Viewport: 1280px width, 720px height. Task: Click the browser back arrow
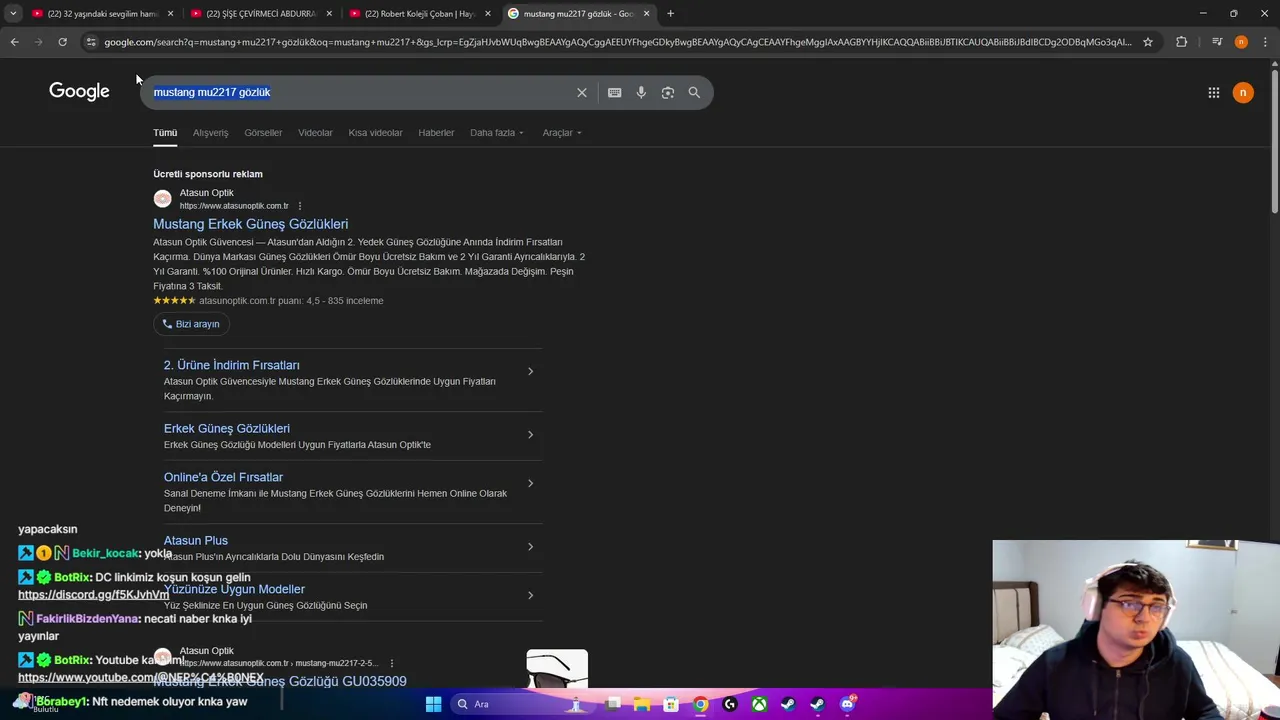click(14, 42)
